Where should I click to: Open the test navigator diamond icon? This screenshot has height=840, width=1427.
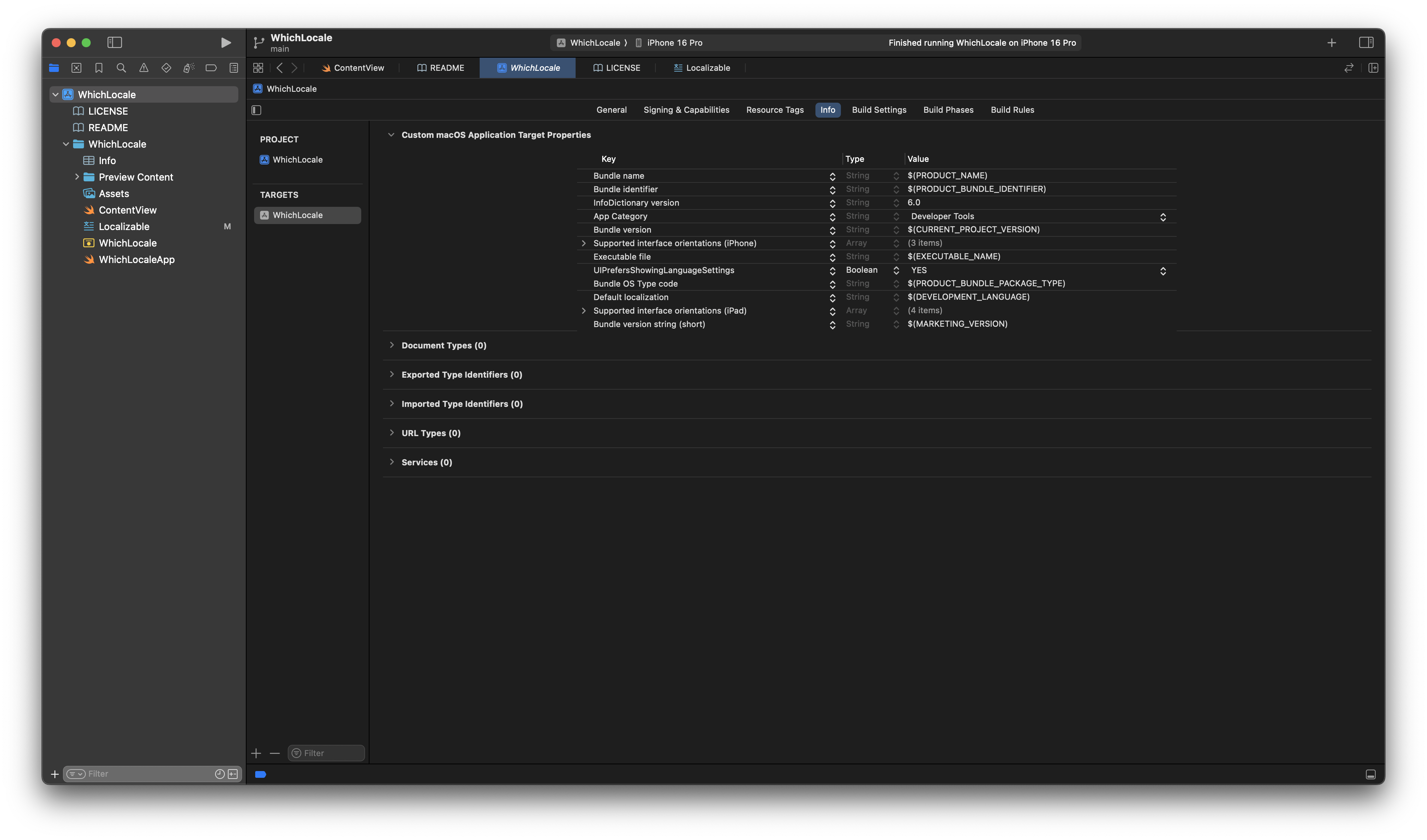click(166, 68)
